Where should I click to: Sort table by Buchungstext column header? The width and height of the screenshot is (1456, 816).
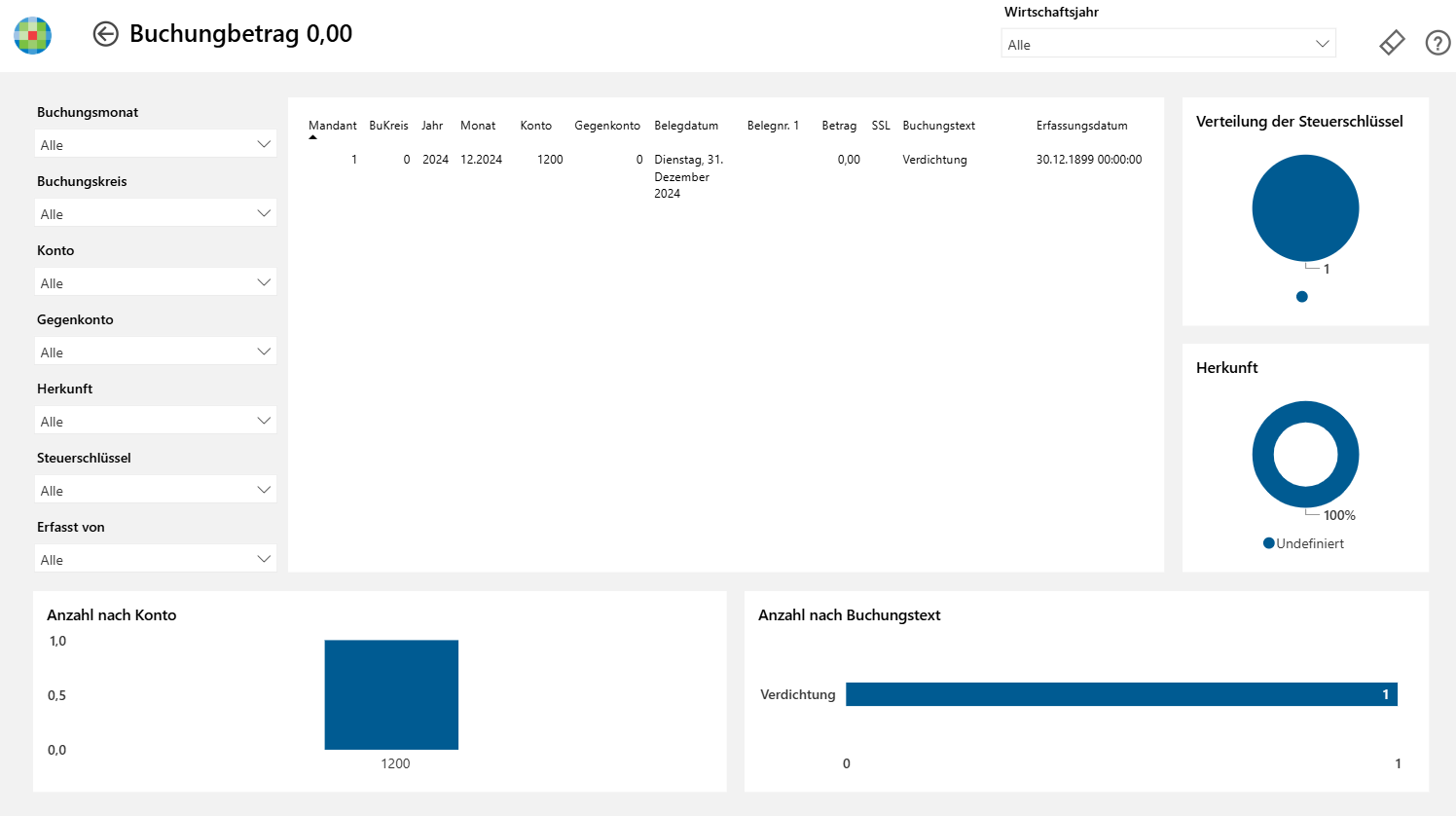pos(938,126)
